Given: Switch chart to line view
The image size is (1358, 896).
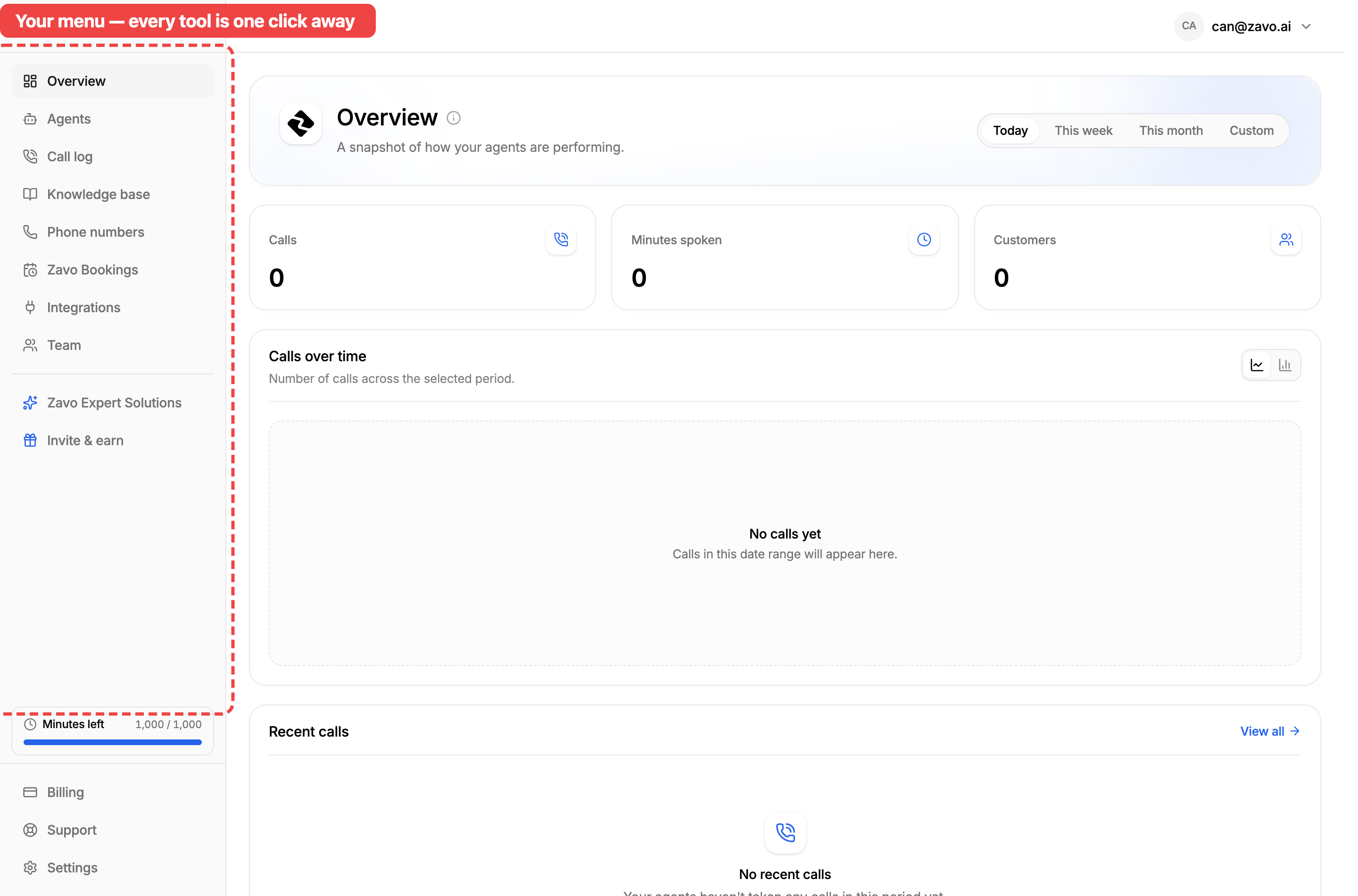Looking at the screenshot, I should 1257,365.
